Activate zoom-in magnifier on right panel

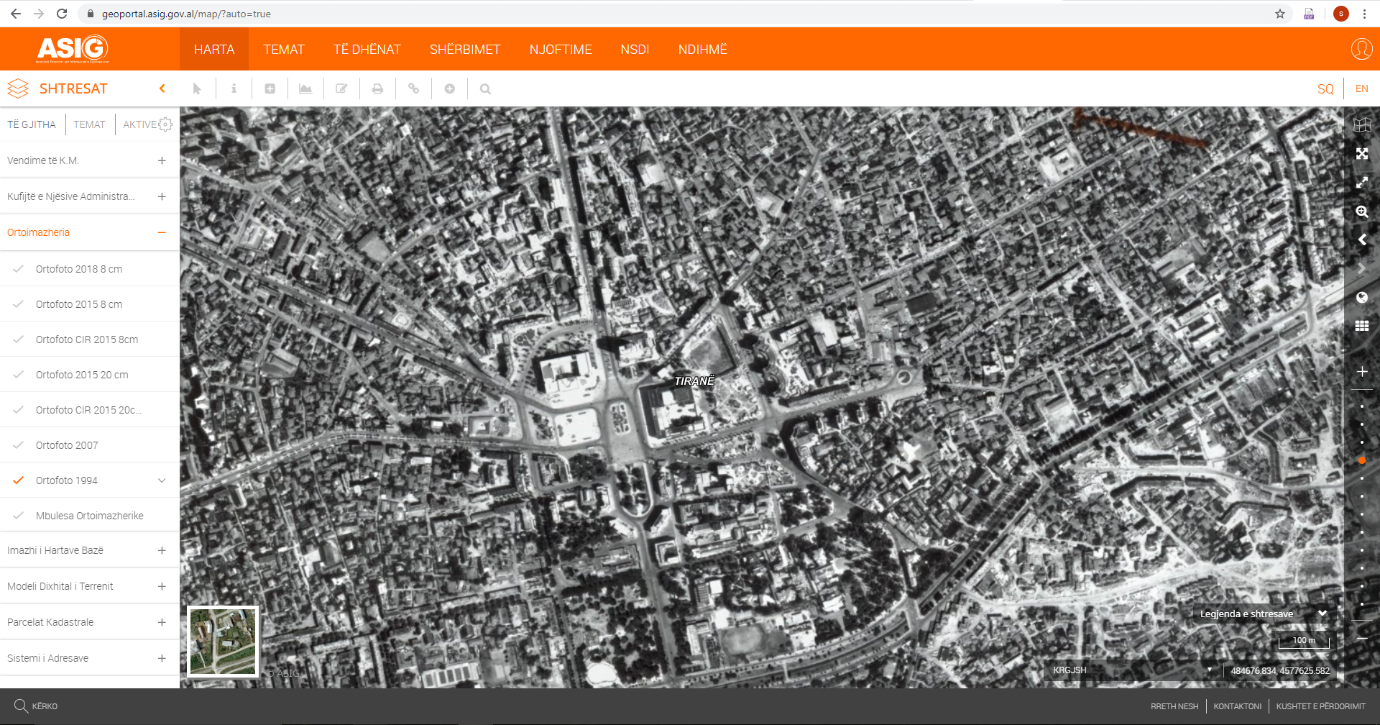(x=1361, y=212)
